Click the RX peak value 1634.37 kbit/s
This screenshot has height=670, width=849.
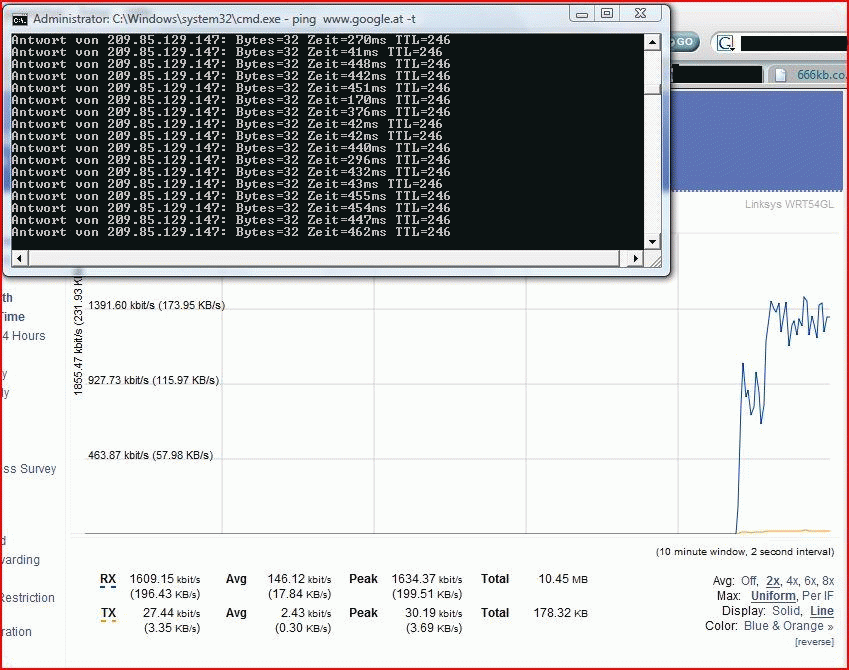click(x=427, y=579)
